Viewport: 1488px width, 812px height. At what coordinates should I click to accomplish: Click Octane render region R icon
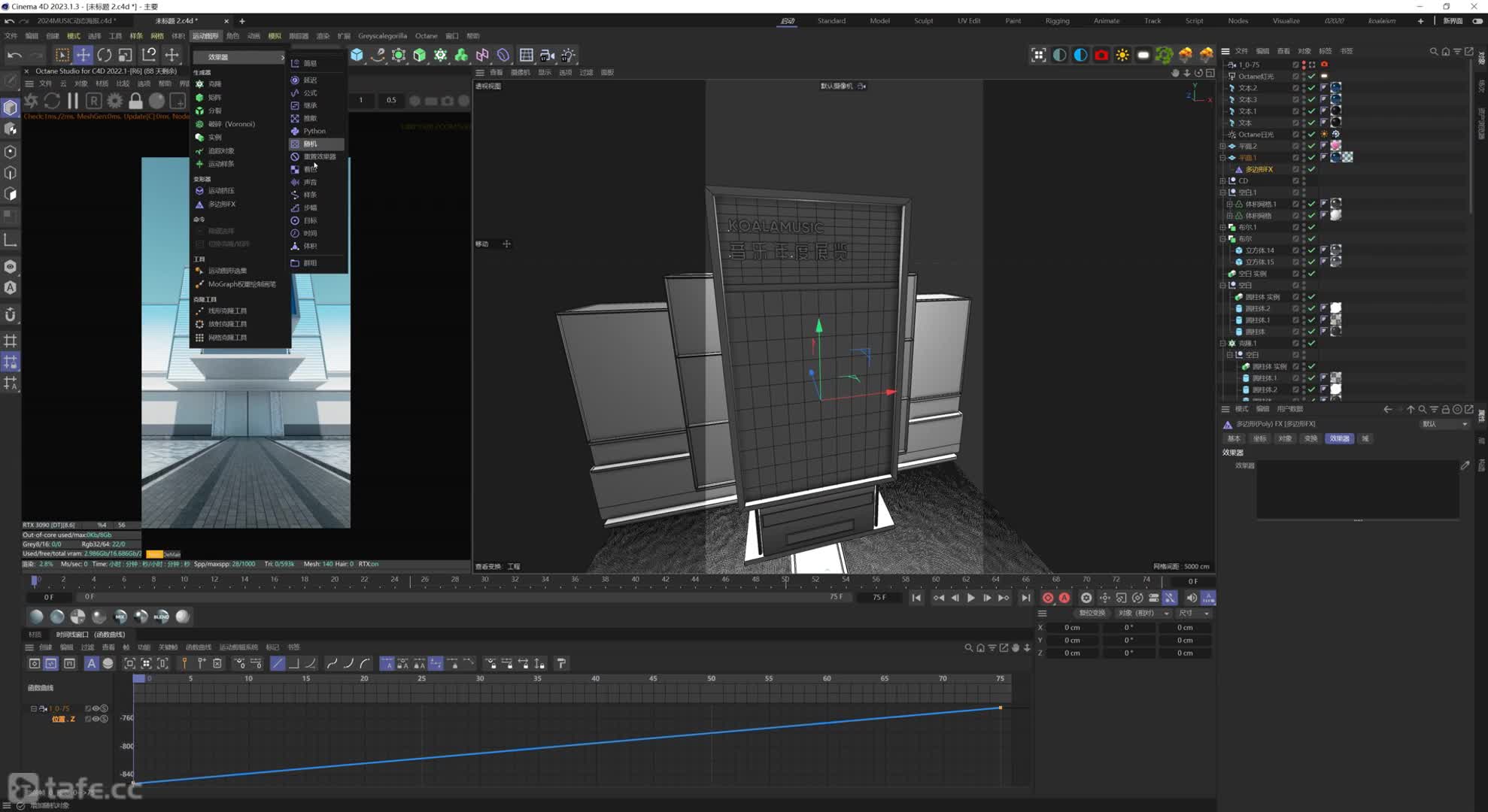pos(93,100)
